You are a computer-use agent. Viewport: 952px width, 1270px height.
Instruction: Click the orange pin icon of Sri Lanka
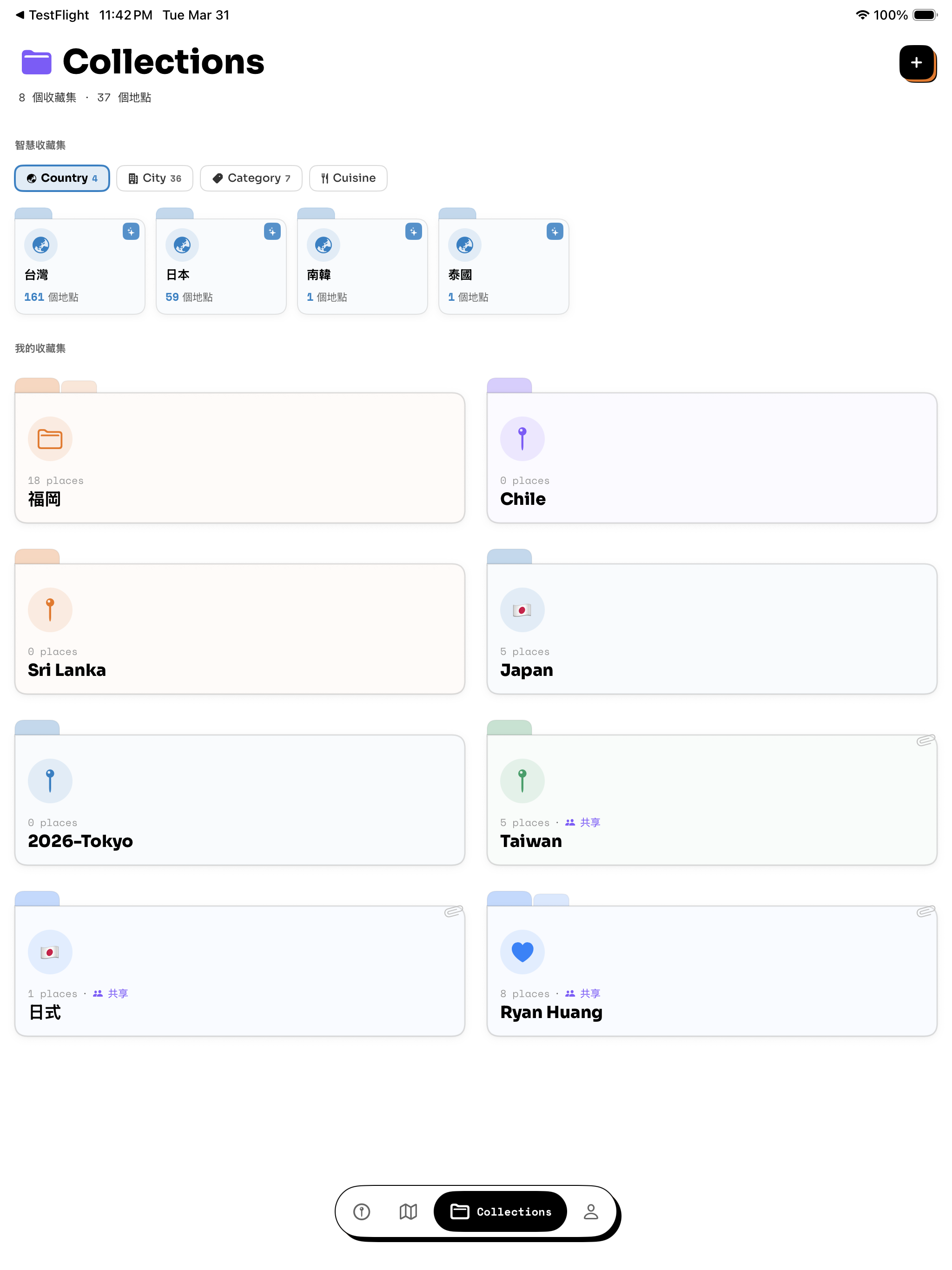click(50, 610)
